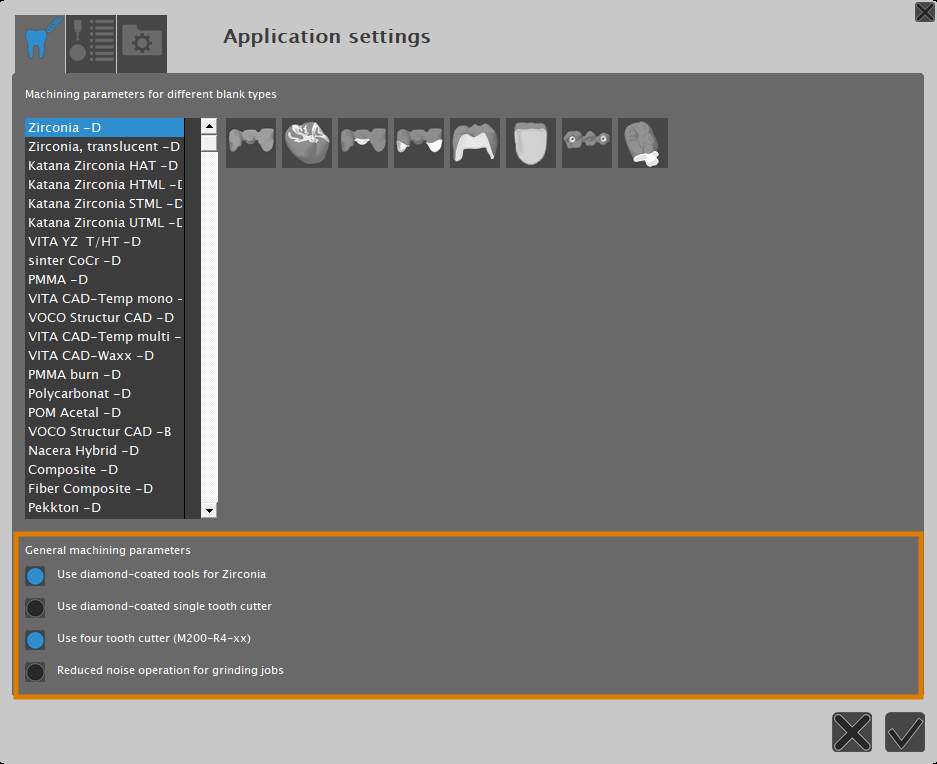Open the folder settings gear tab
This screenshot has height=764, width=937.
coord(142,44)
